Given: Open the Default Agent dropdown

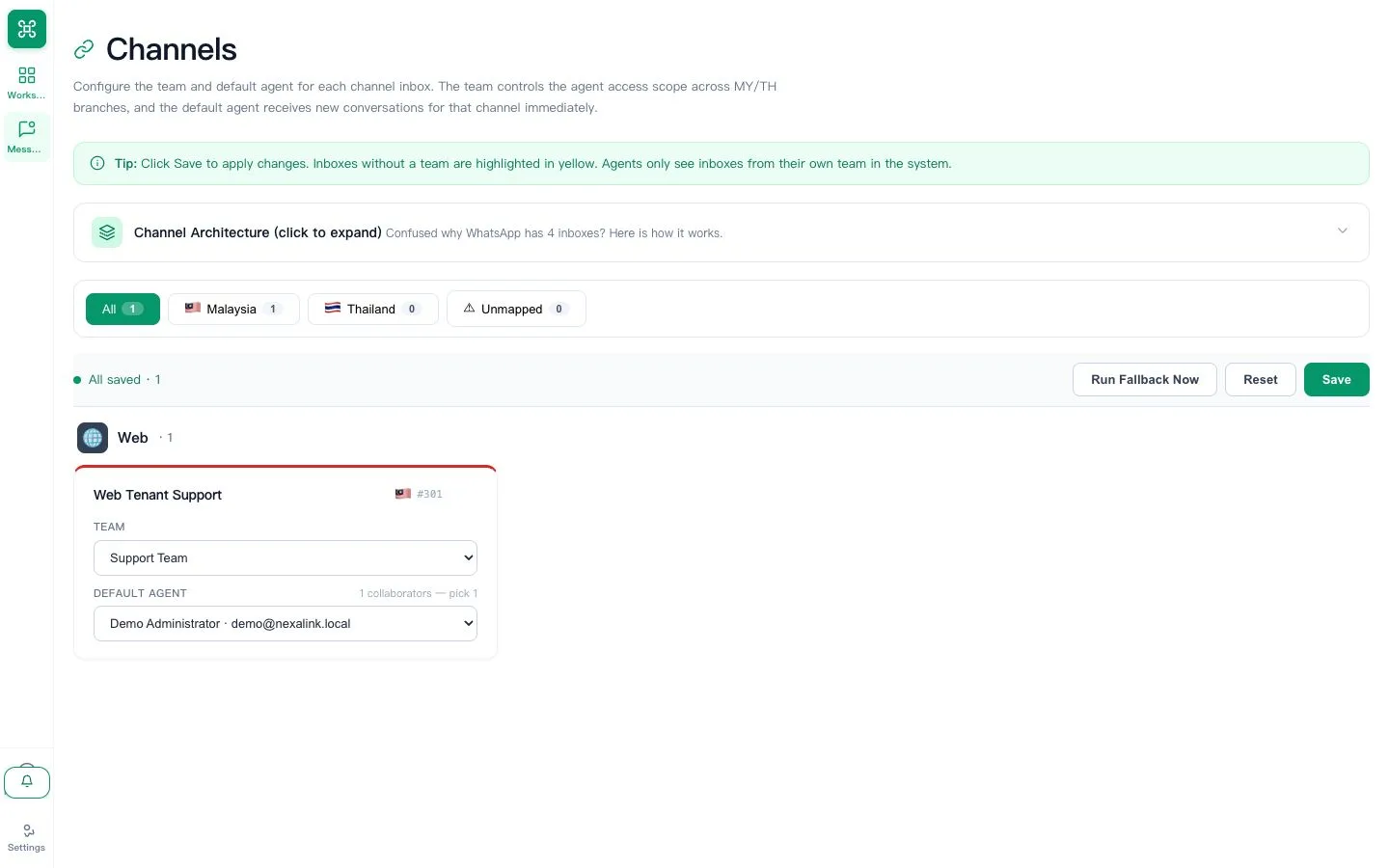Looking at the screenshot, I should [286, 624].
